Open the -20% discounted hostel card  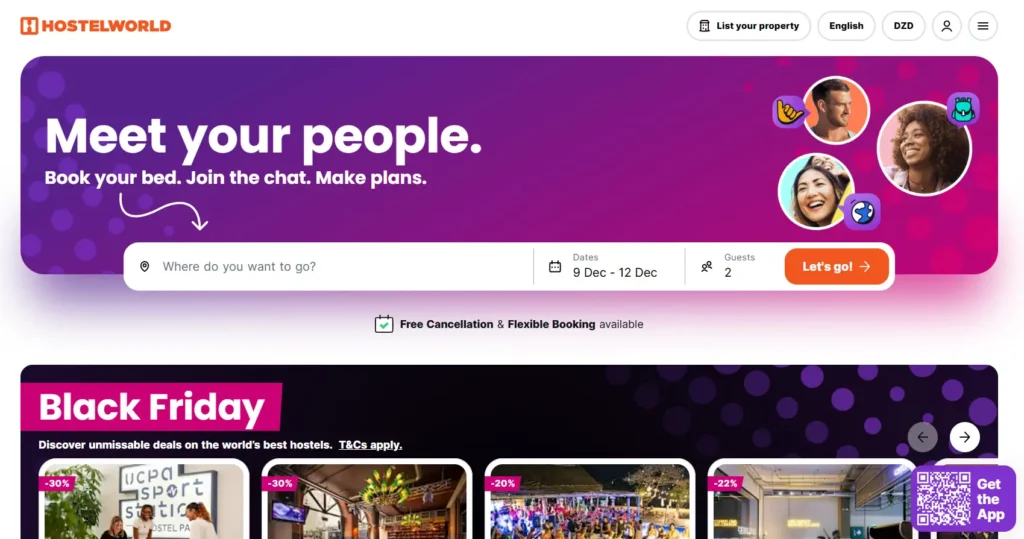[x=590, y=500]
